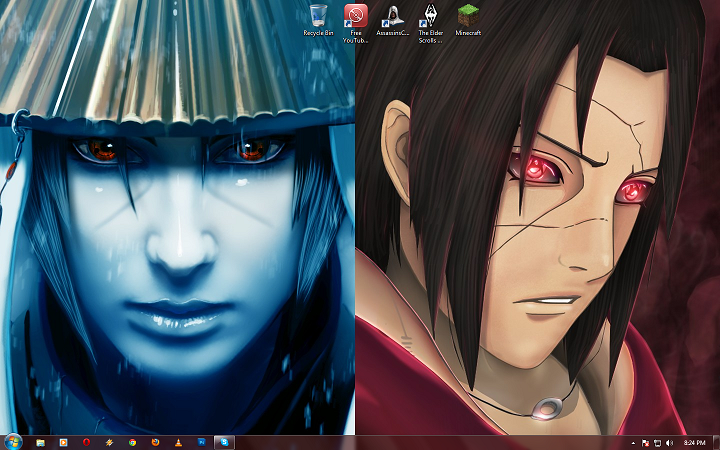Start Minecraft from the desktop icon
Screen dimensions: 720x450
tap(468, 16)
